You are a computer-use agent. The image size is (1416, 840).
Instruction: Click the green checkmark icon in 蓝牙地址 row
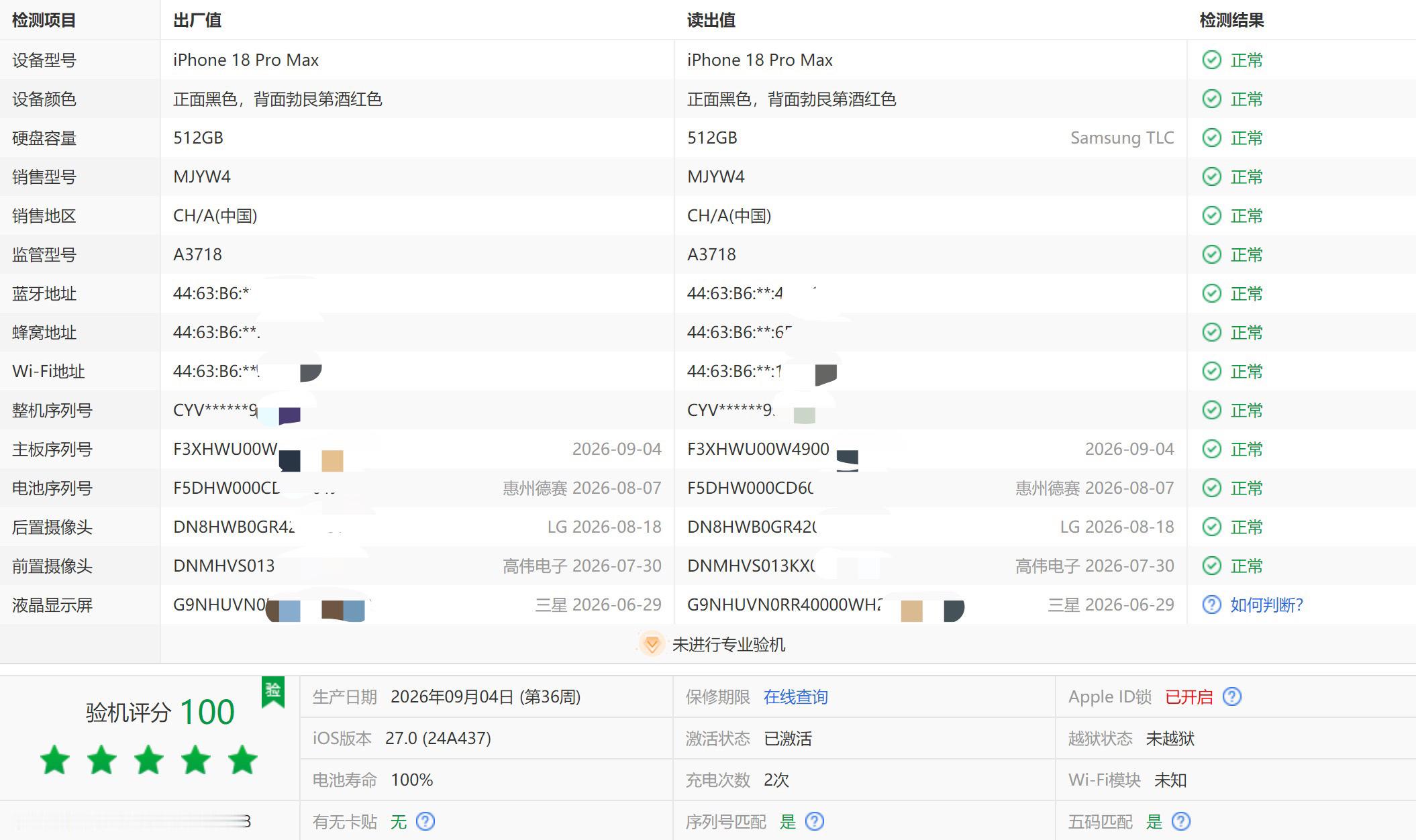tap(1211, 293)
